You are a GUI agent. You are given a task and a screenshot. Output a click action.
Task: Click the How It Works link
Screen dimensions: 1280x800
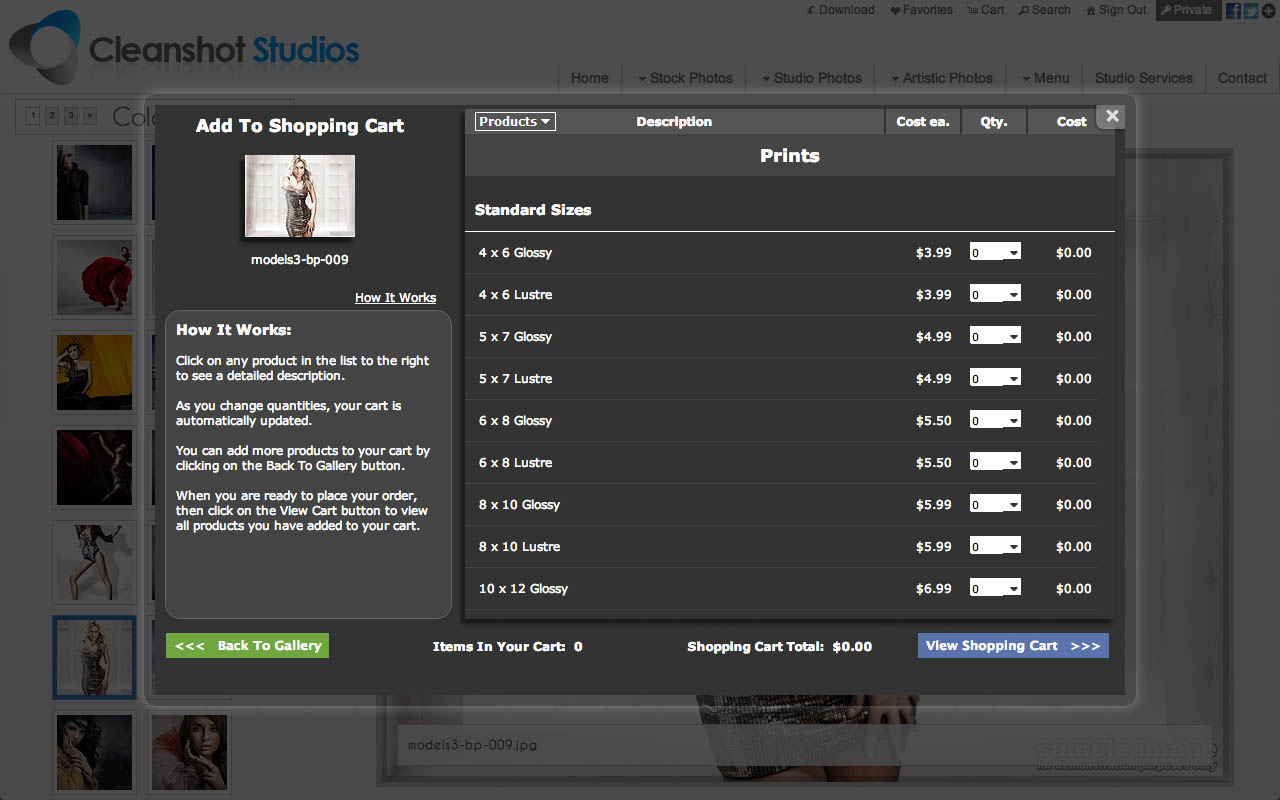point(395,298)
